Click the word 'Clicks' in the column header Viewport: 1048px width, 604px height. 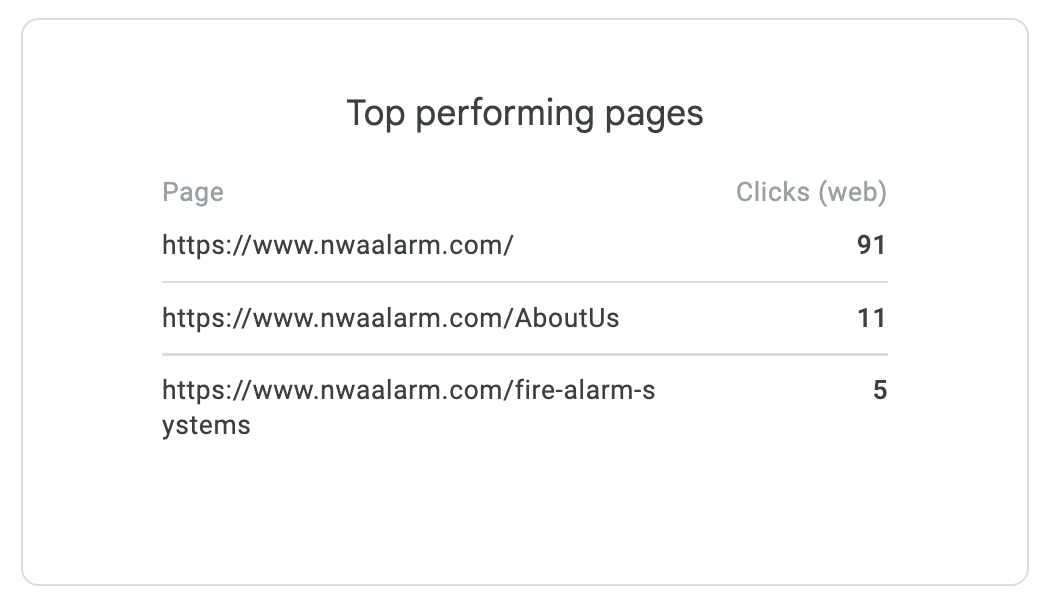(x=773, y=192)
